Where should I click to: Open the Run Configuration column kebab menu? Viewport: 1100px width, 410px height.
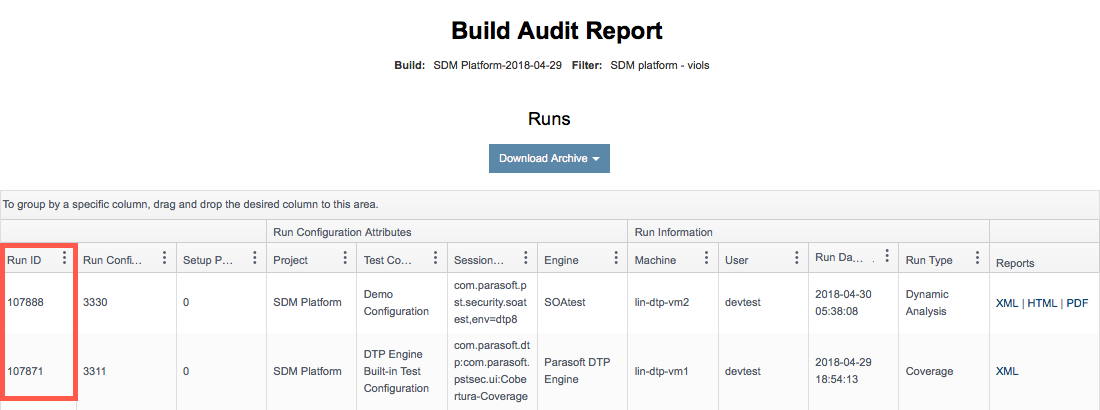[164, 258]
